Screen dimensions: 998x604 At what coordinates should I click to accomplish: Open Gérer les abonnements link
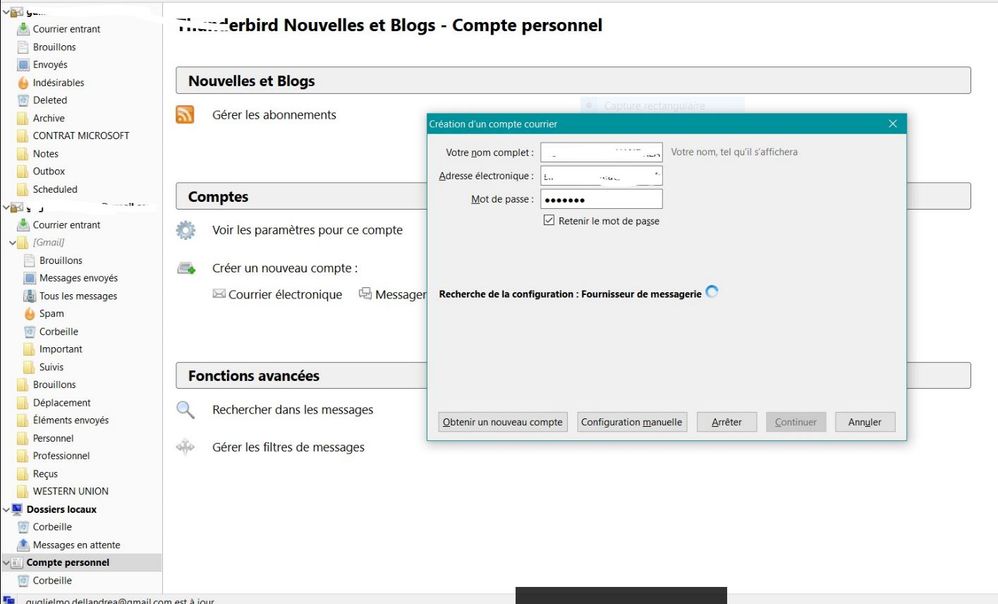[x=274, y=115]
